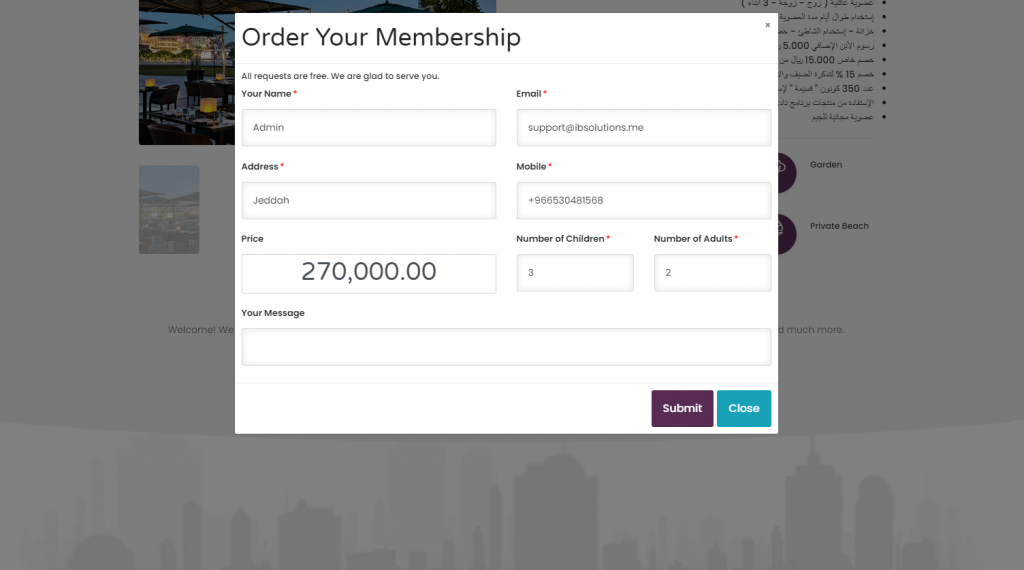
Task: Click the Number of Children label
Action: (x=560, y=239)
